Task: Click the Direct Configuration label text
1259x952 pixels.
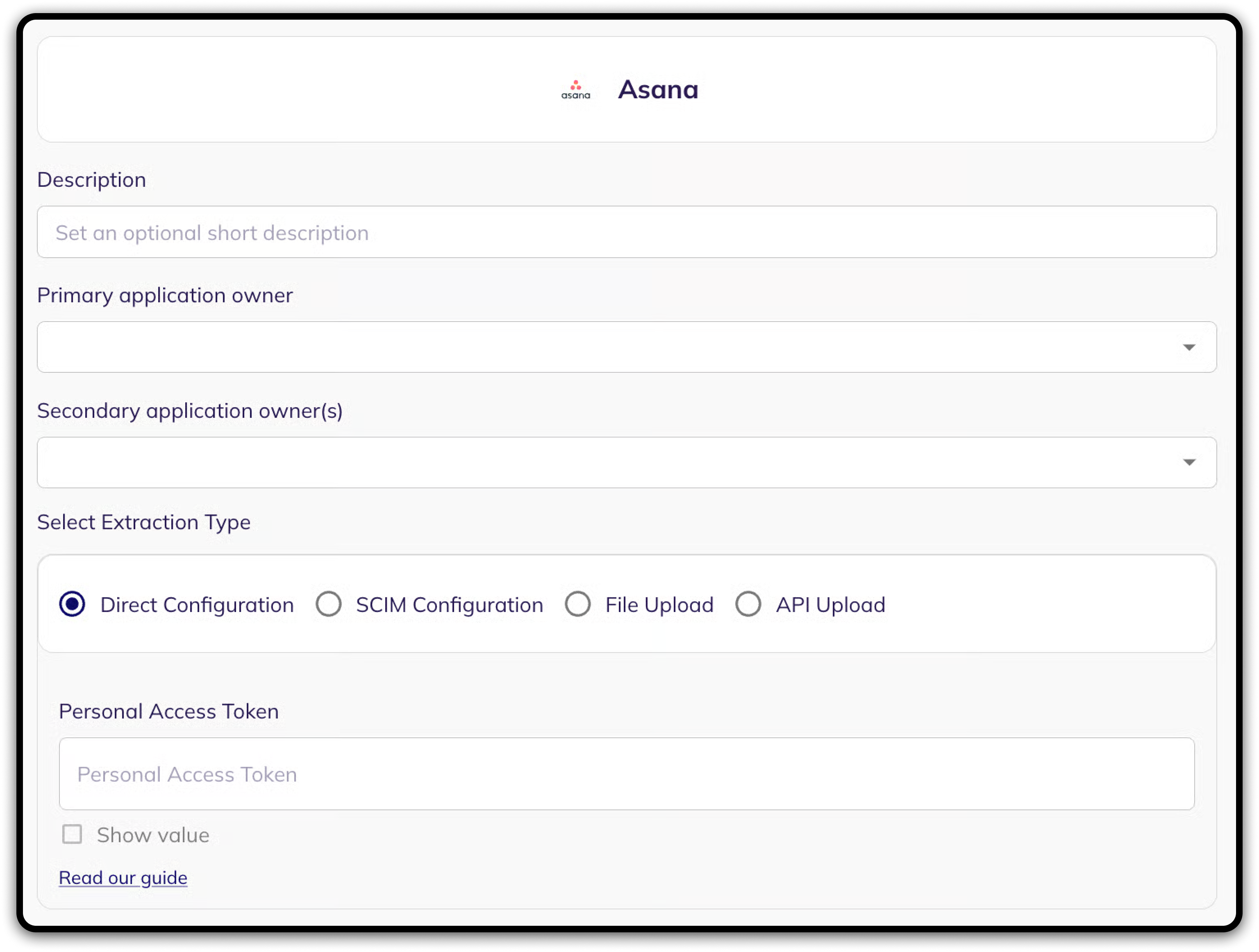Action: (x=197, y=605)
